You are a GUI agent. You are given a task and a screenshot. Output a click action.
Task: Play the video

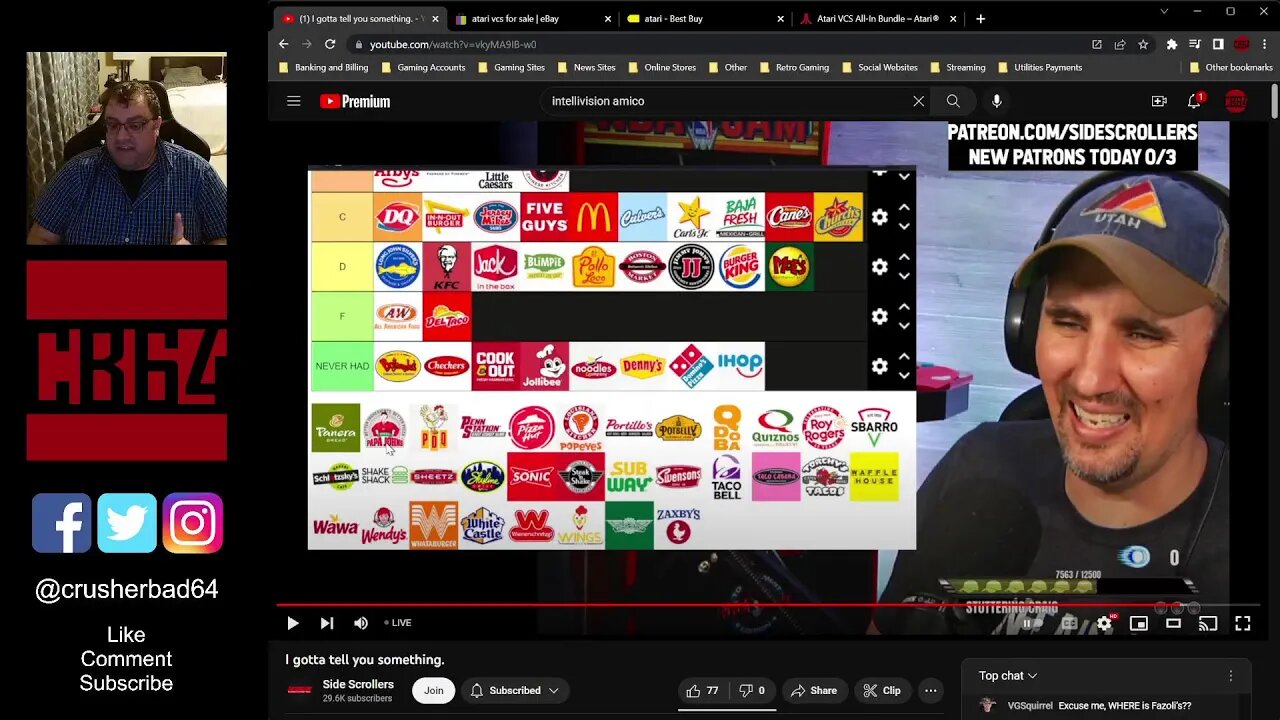pos(293,623)
